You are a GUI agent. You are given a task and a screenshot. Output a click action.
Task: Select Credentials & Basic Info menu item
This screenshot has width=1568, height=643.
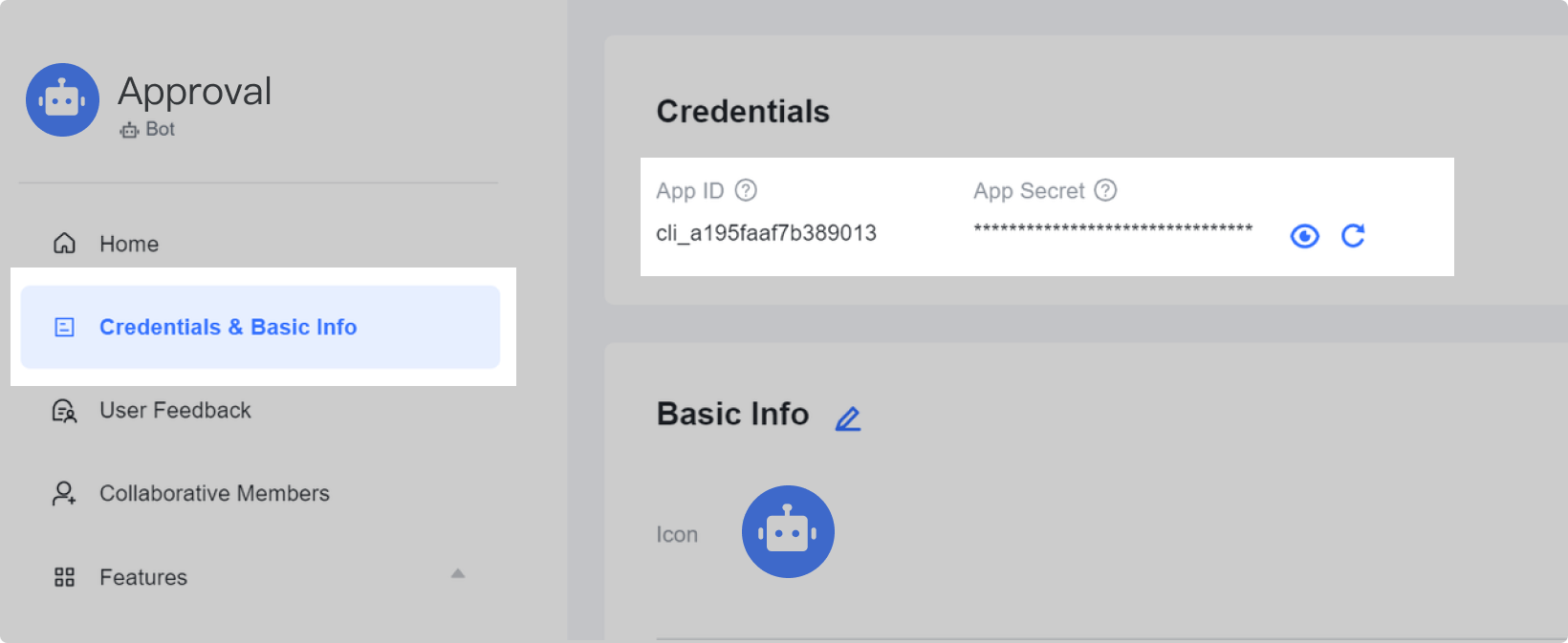click(x=260, y=327)
